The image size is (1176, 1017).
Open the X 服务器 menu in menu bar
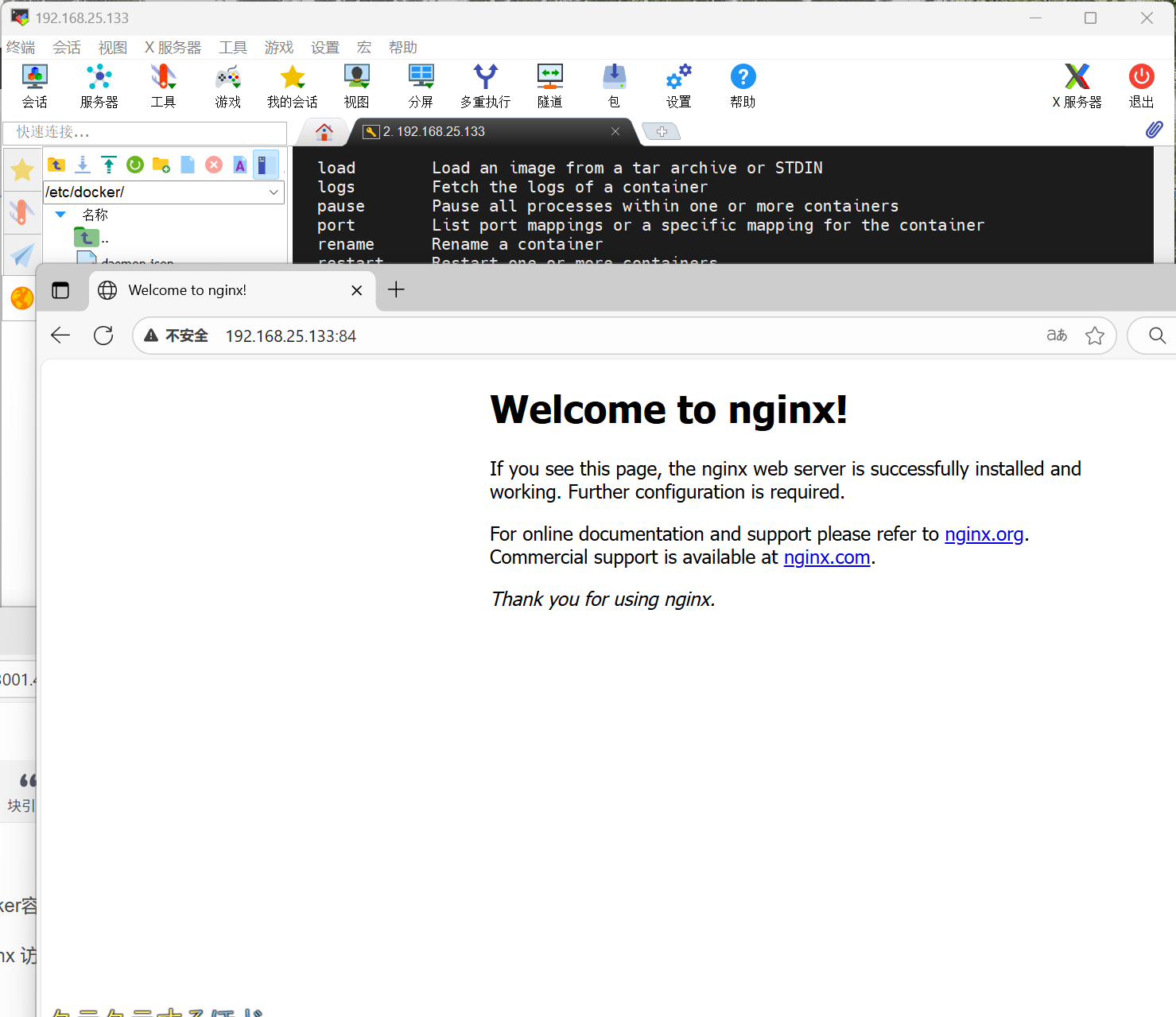(173, 48)
